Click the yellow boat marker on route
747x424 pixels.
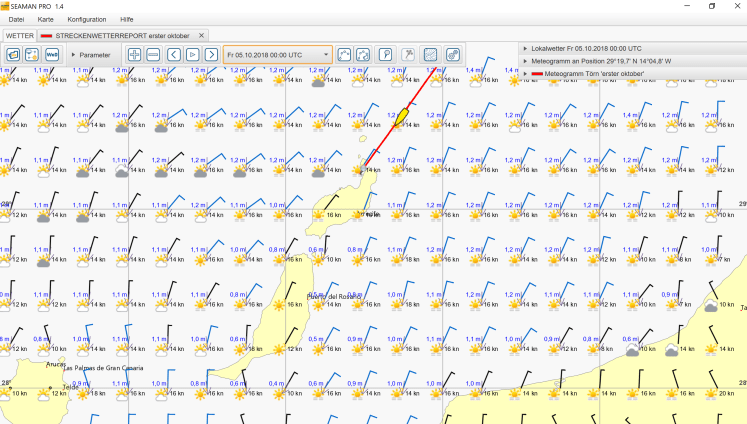403,117
